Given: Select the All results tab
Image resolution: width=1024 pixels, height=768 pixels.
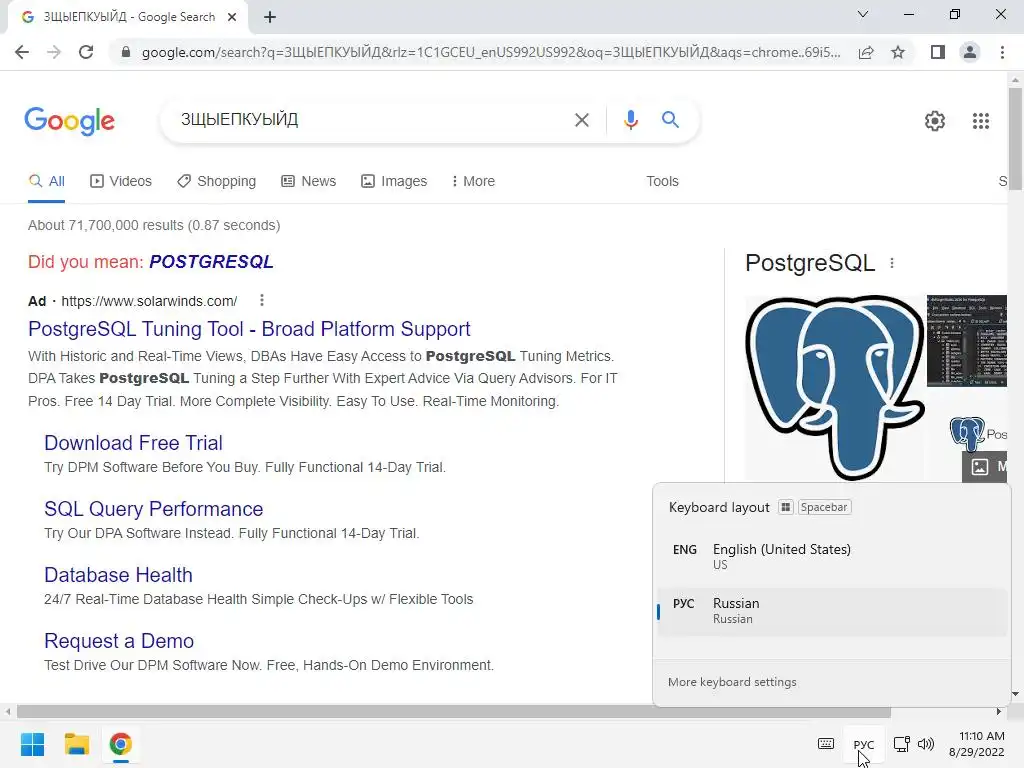Looking at the screenshot, I should [46, 182].
